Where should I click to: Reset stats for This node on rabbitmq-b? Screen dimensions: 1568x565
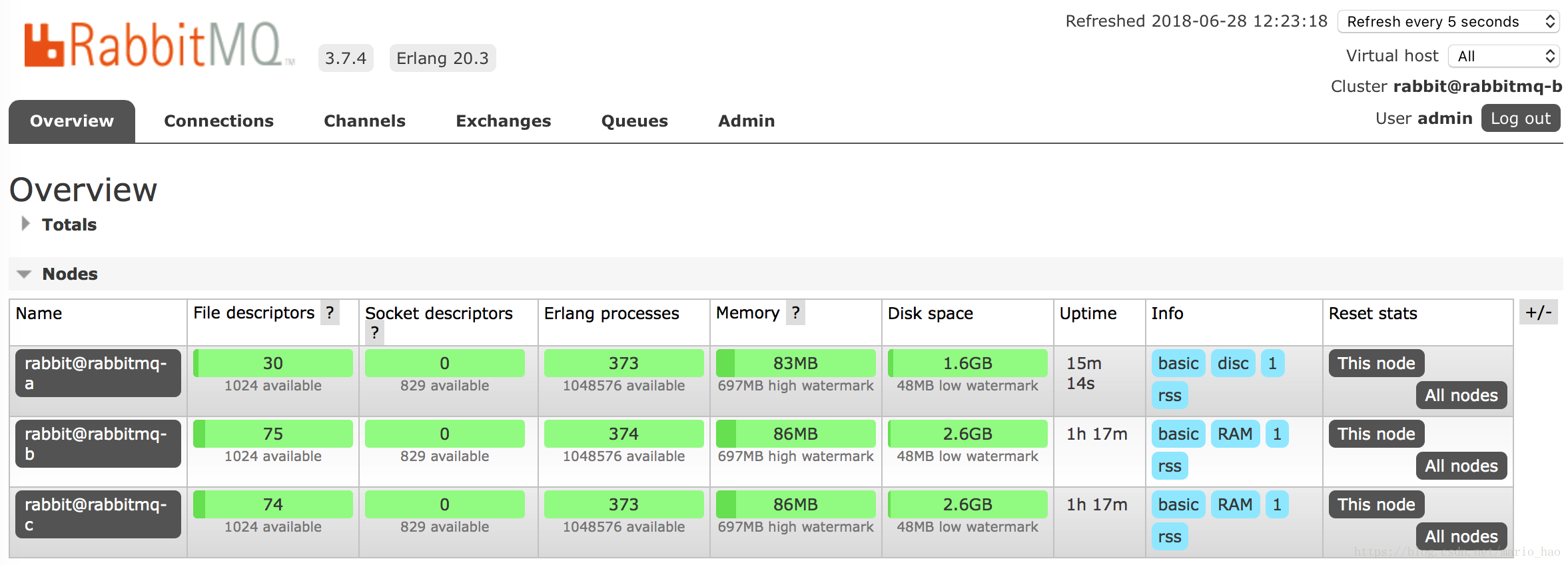[1376, 434]
